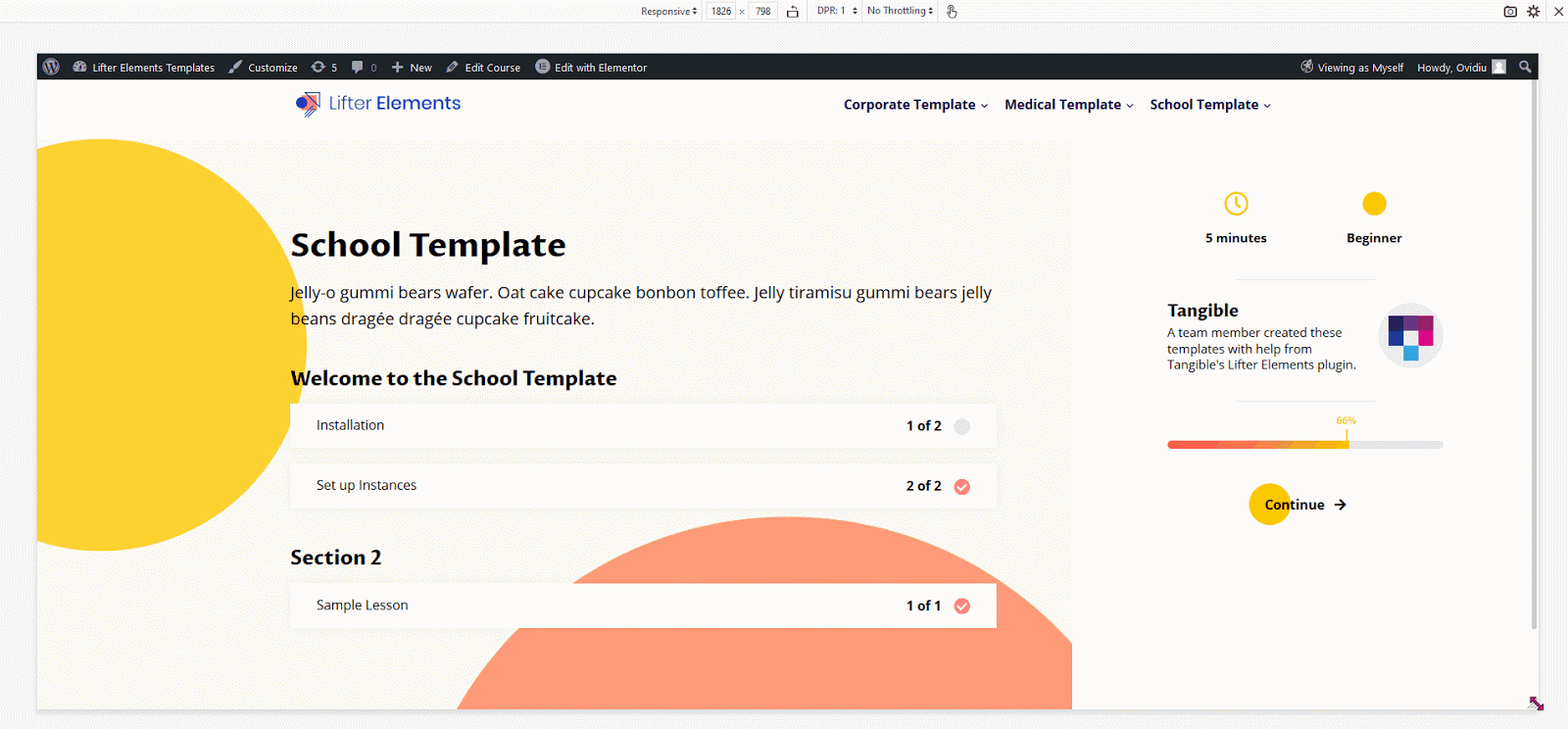
Task: Close responsive design mode
Action: tap(1558, 12)
